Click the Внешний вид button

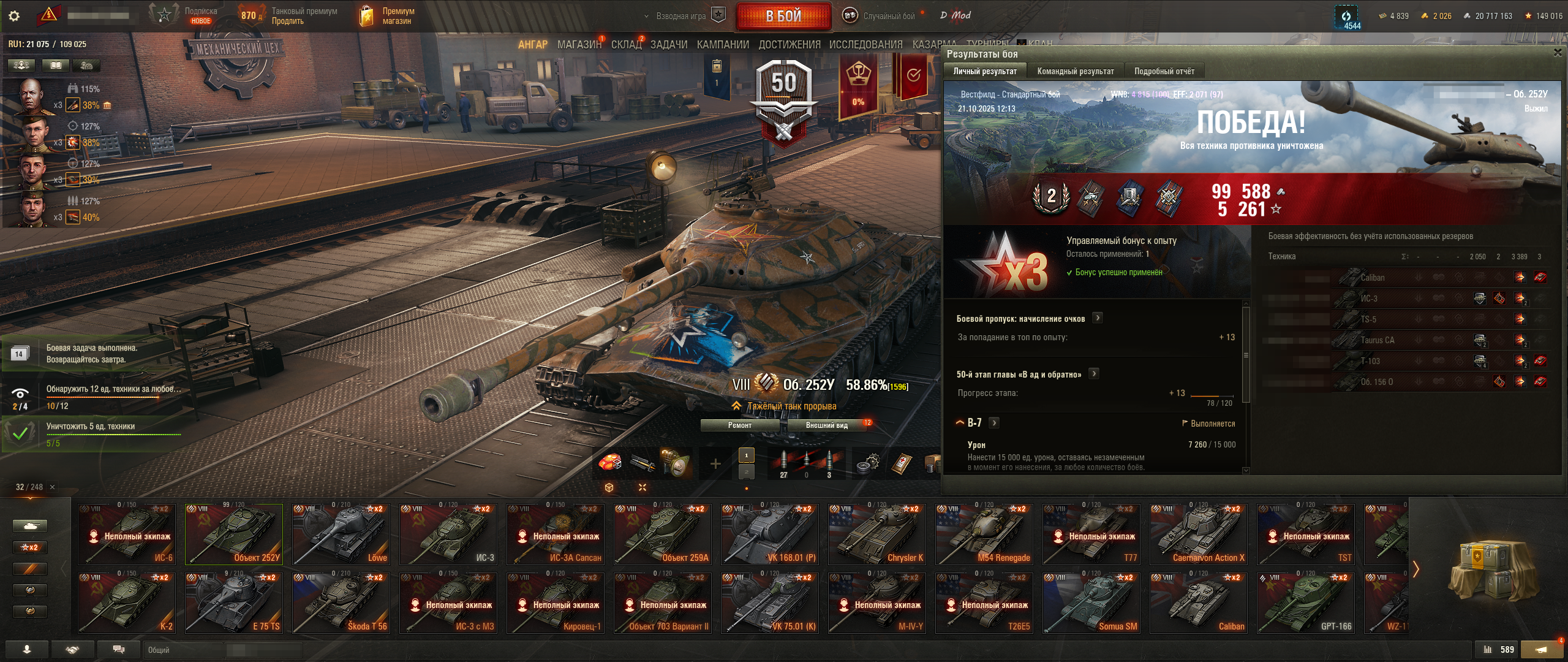pos(826,425)
